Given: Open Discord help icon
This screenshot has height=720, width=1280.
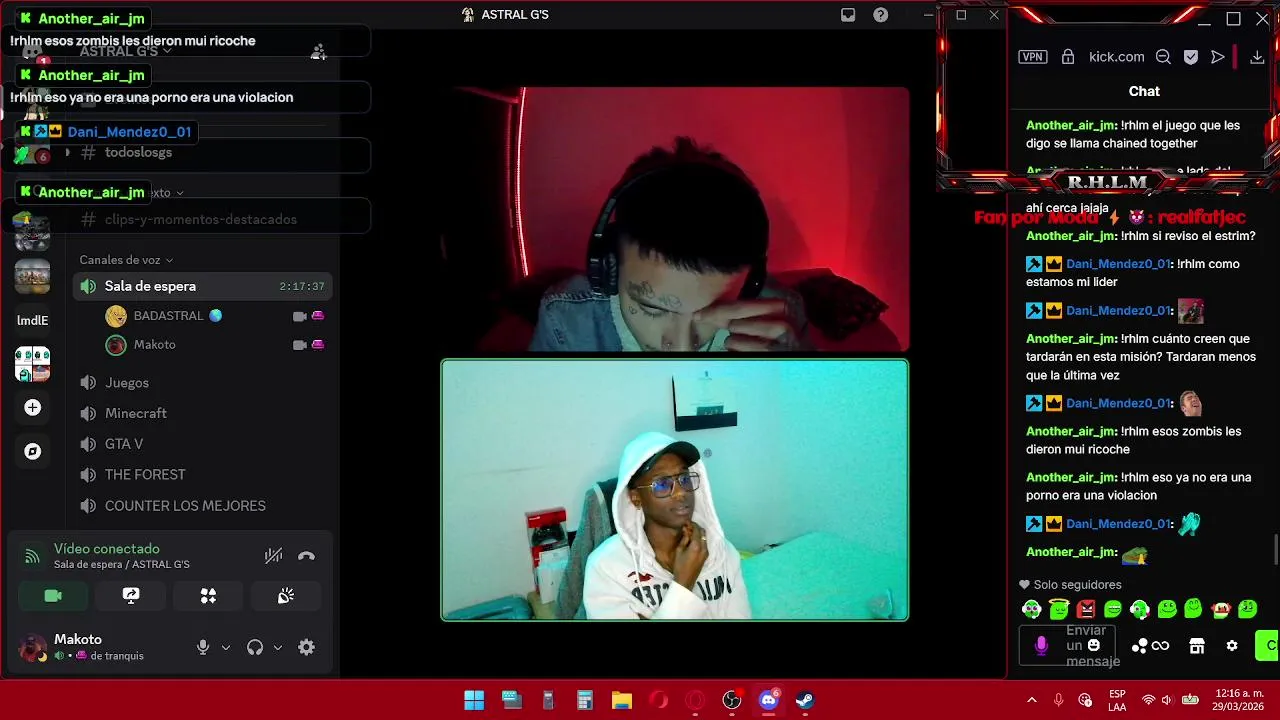Looking at the screenshot, I should (x=880, y=15).
